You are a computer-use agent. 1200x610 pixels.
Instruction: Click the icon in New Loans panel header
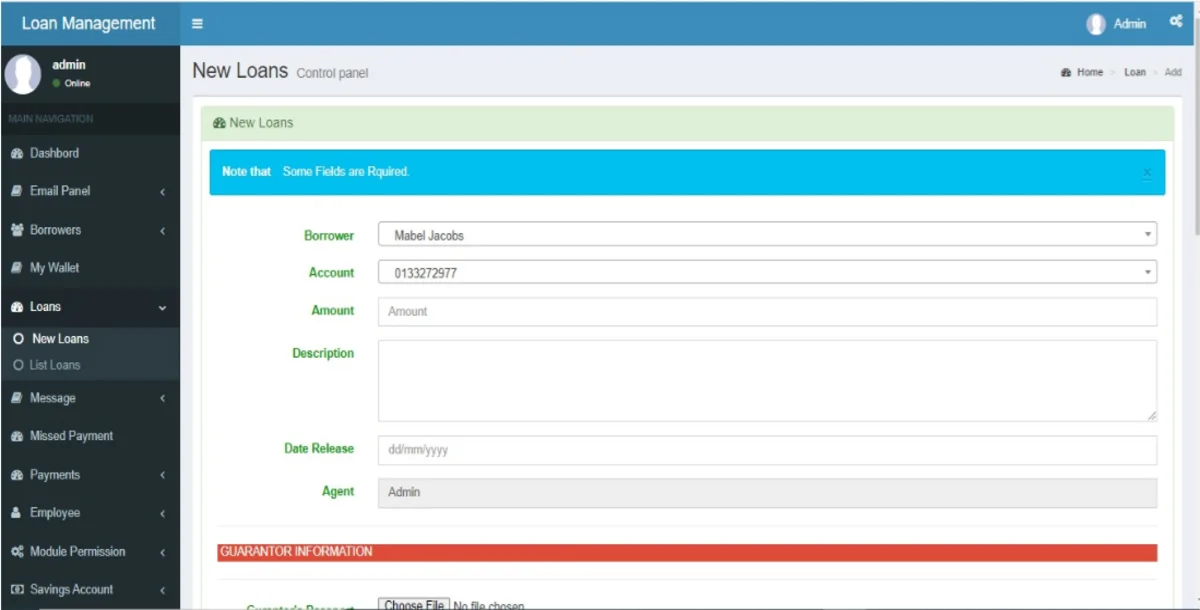point(219,123)
